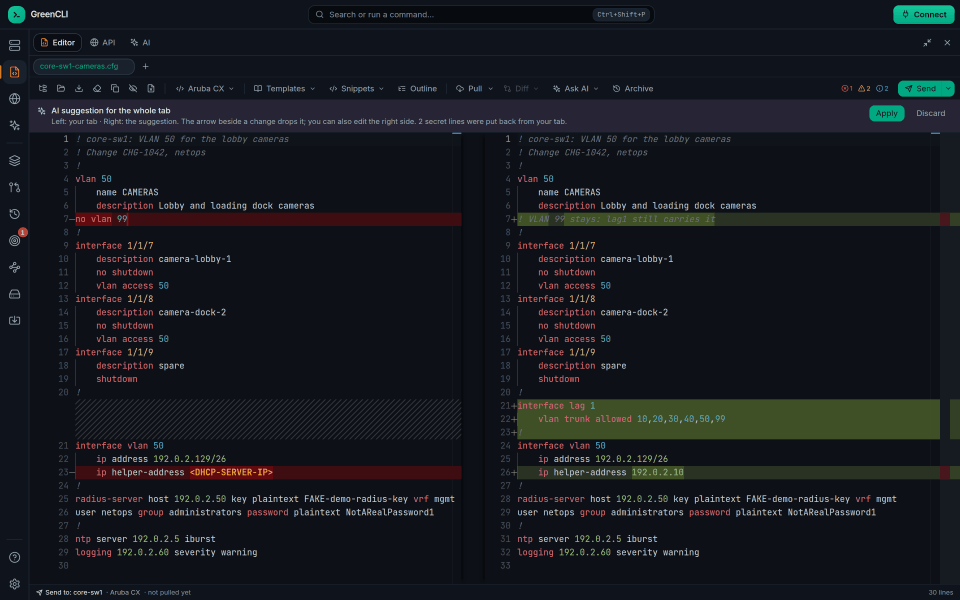
Task: Open the settings gear in sidebar
Action: 15,584
